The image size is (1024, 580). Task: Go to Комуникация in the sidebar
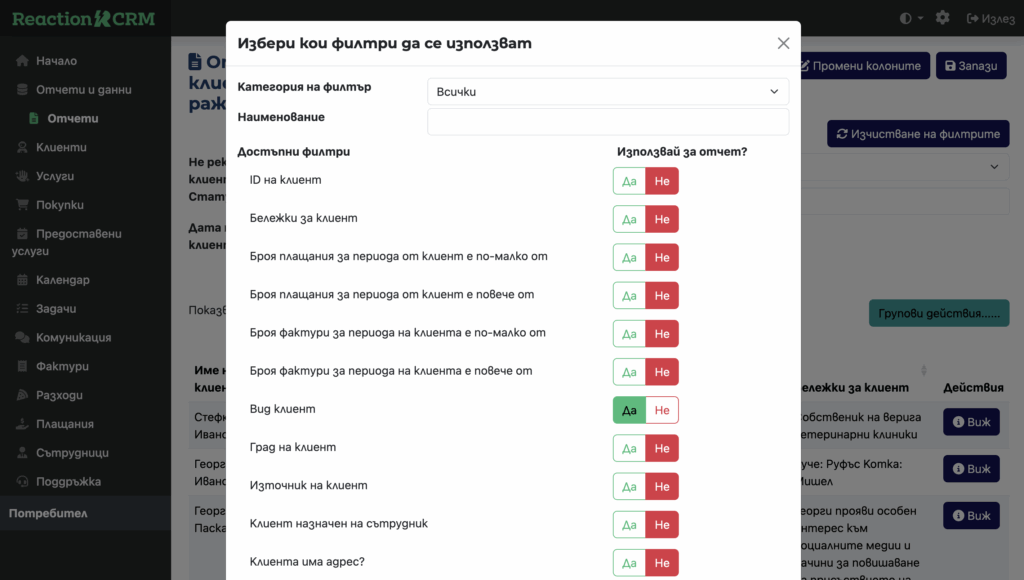click(x=73, y=338)
